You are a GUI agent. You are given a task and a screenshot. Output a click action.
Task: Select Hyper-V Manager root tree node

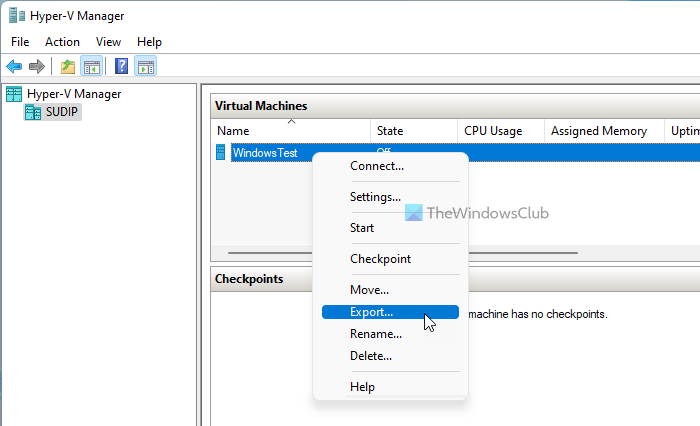pyautogui.click(x=74, y=94)
